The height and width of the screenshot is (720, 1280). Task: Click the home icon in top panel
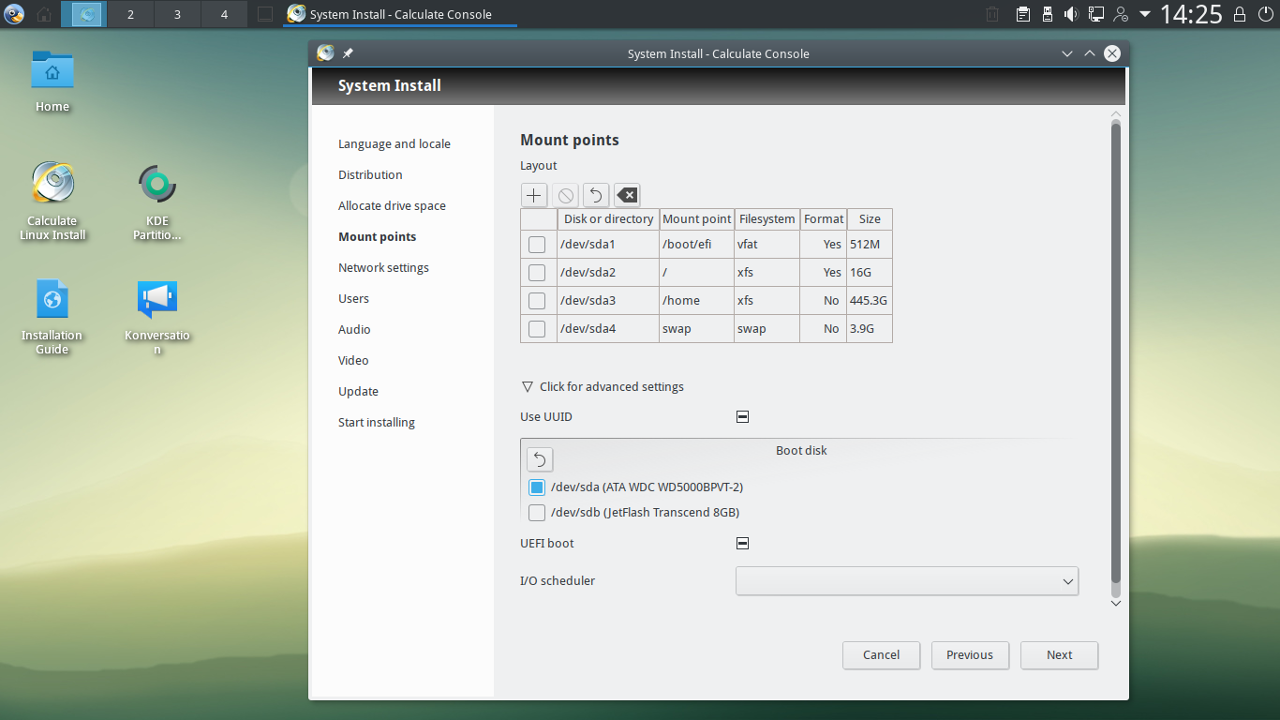pyautogui.click(x=44, y=14)
